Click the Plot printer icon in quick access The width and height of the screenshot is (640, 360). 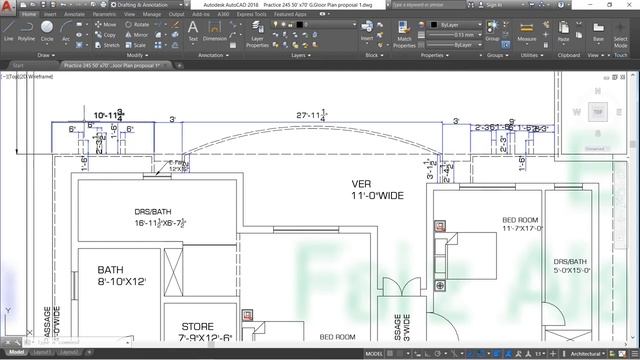[103, 5]
